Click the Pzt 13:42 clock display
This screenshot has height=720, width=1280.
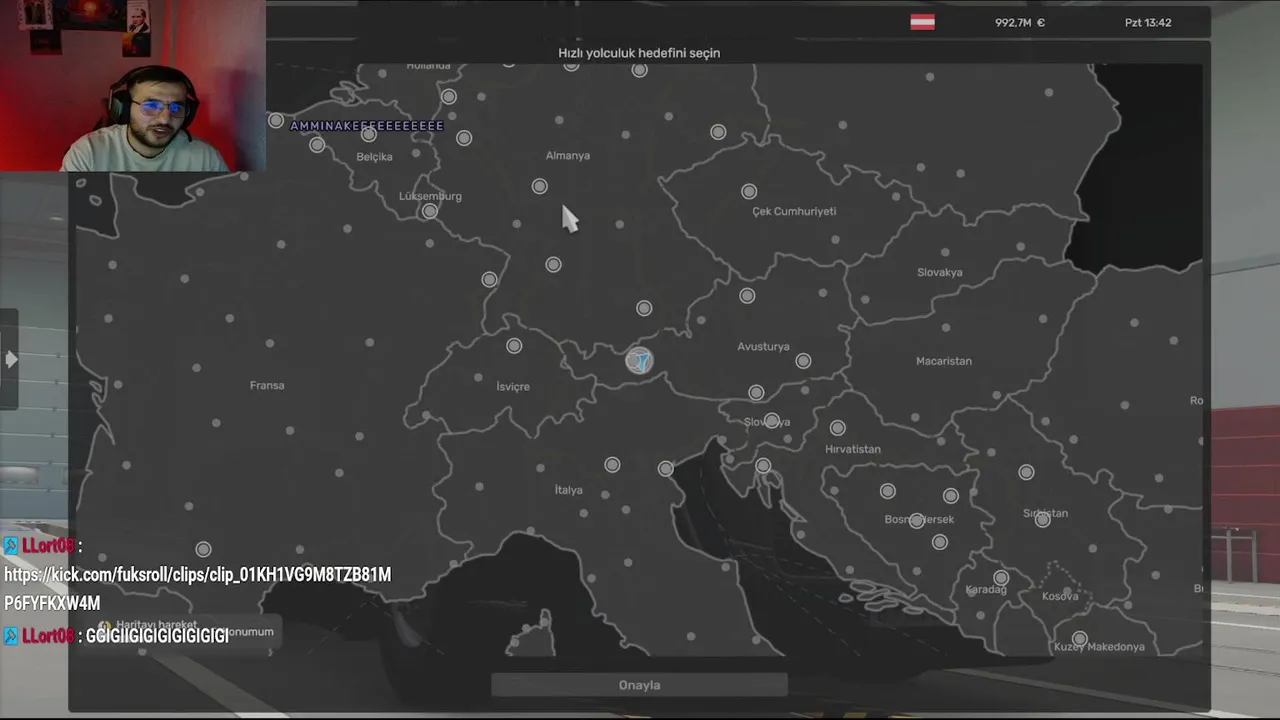click(1148, 22)
